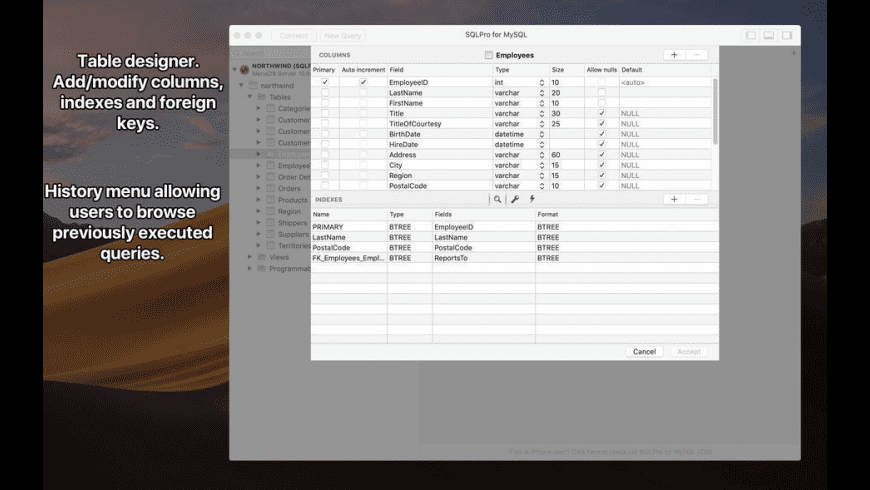Select the FK_Employees_Empl... index row

515,257
